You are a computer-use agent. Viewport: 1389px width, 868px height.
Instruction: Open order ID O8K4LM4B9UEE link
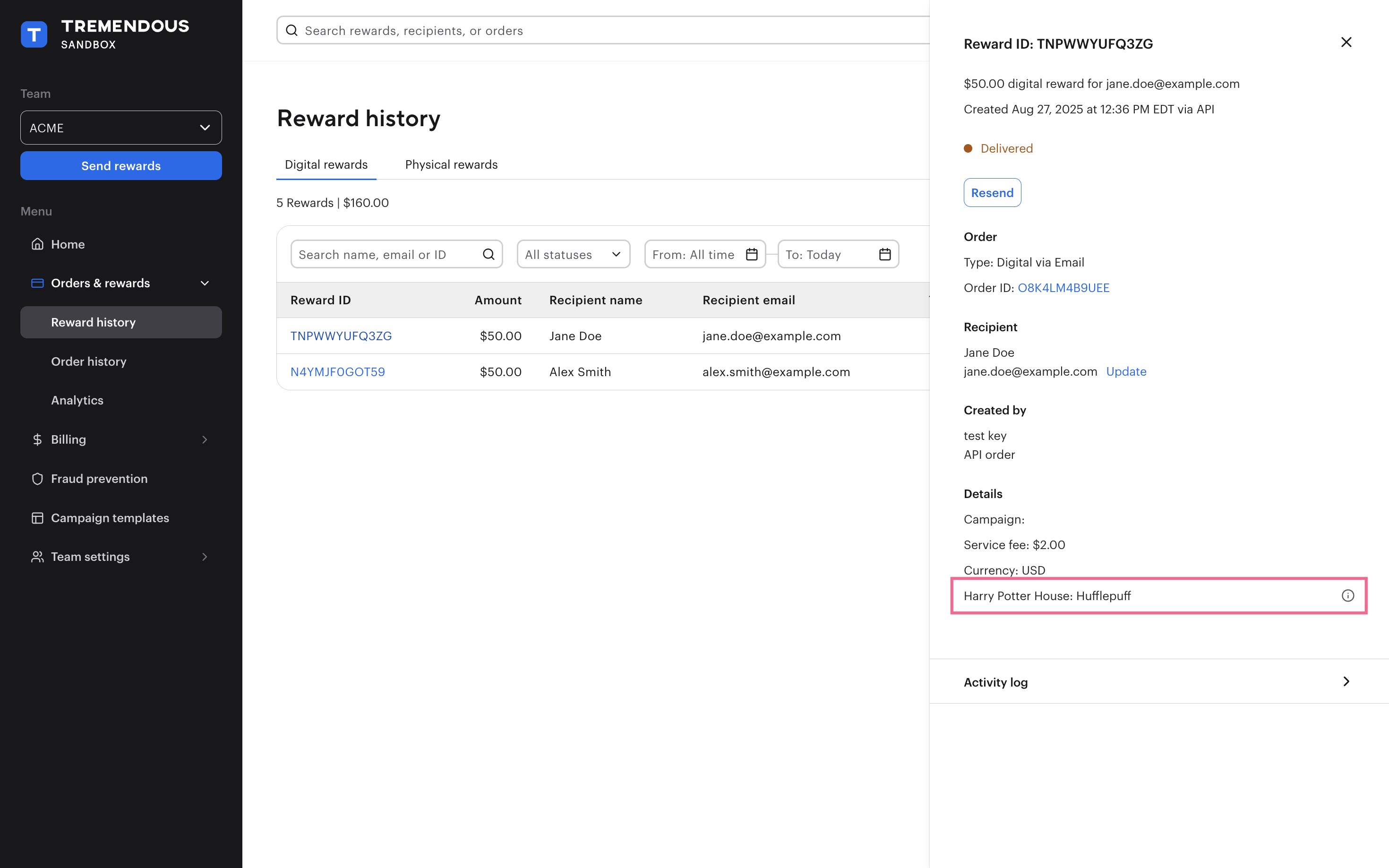1063,288
